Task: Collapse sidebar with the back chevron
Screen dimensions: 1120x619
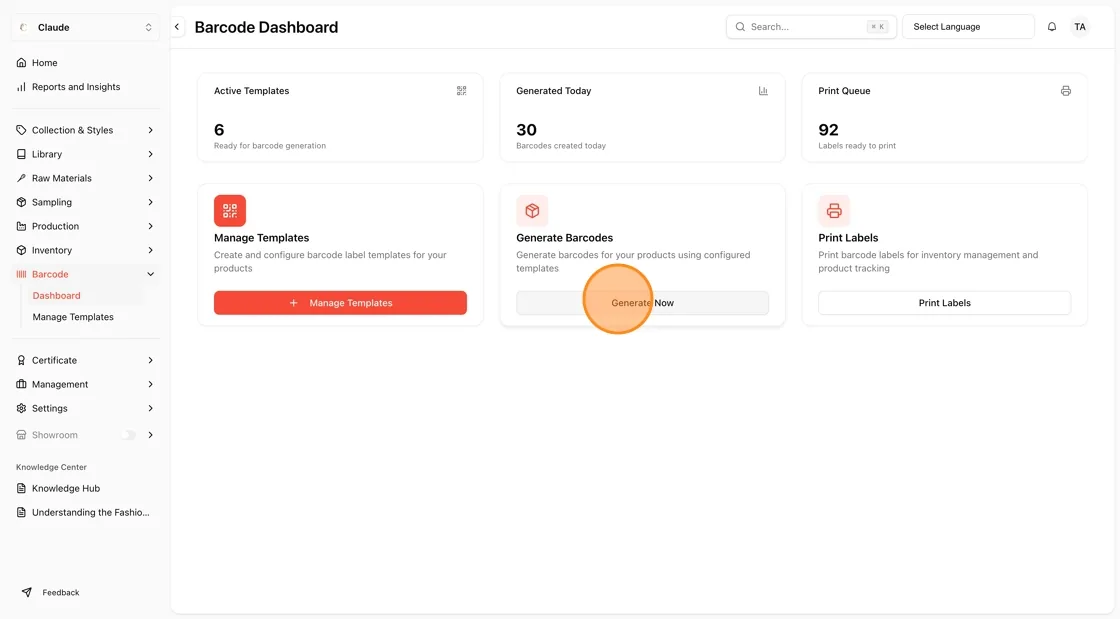Action: [x=177, y=27]
